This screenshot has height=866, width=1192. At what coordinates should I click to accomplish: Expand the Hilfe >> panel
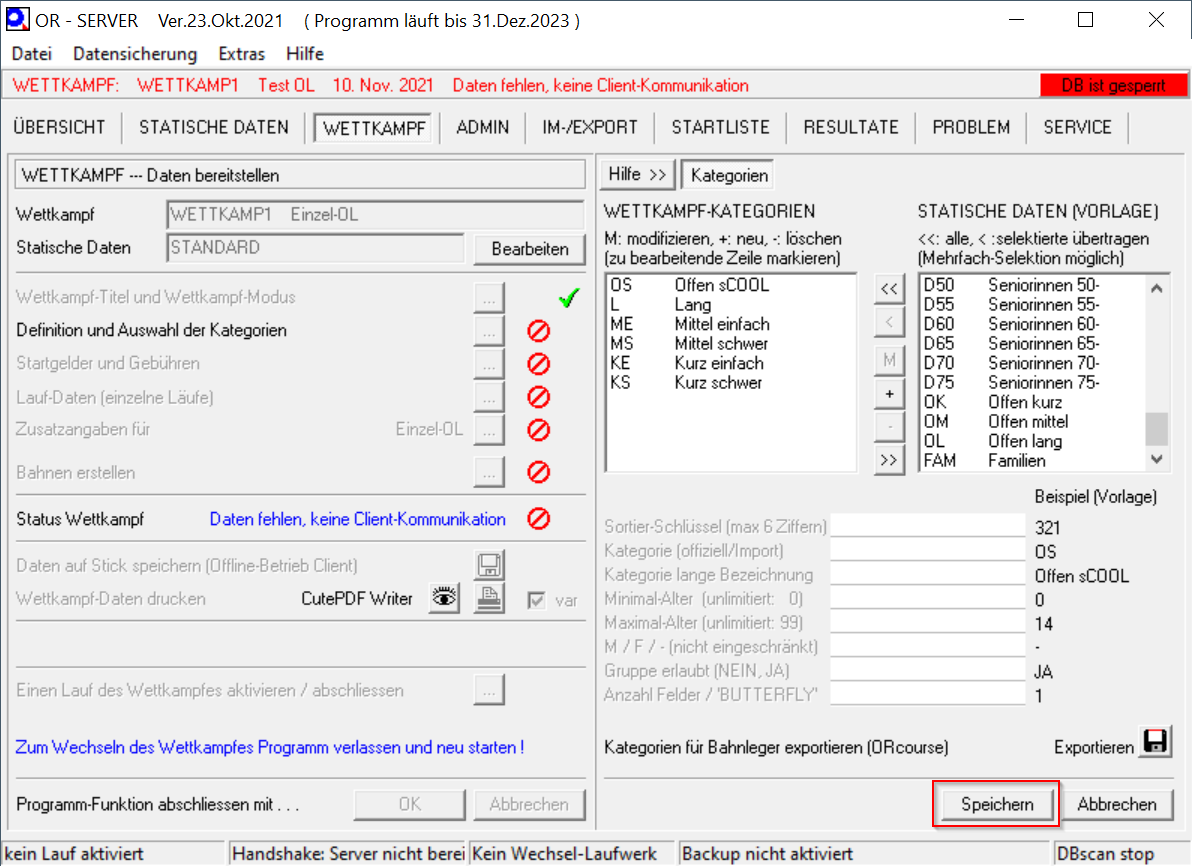[x=637, y=175]
